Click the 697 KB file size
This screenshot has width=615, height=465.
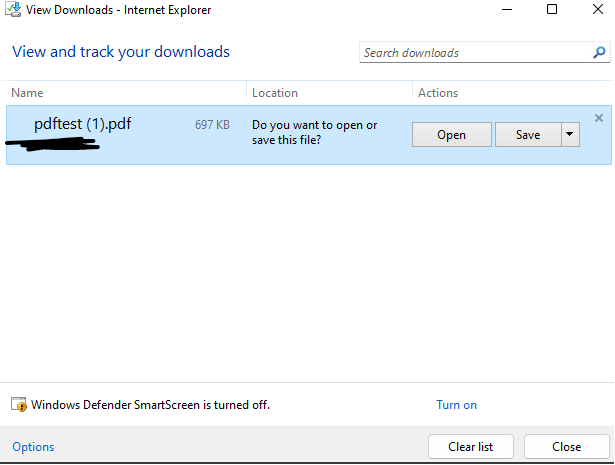pos(212,125)
